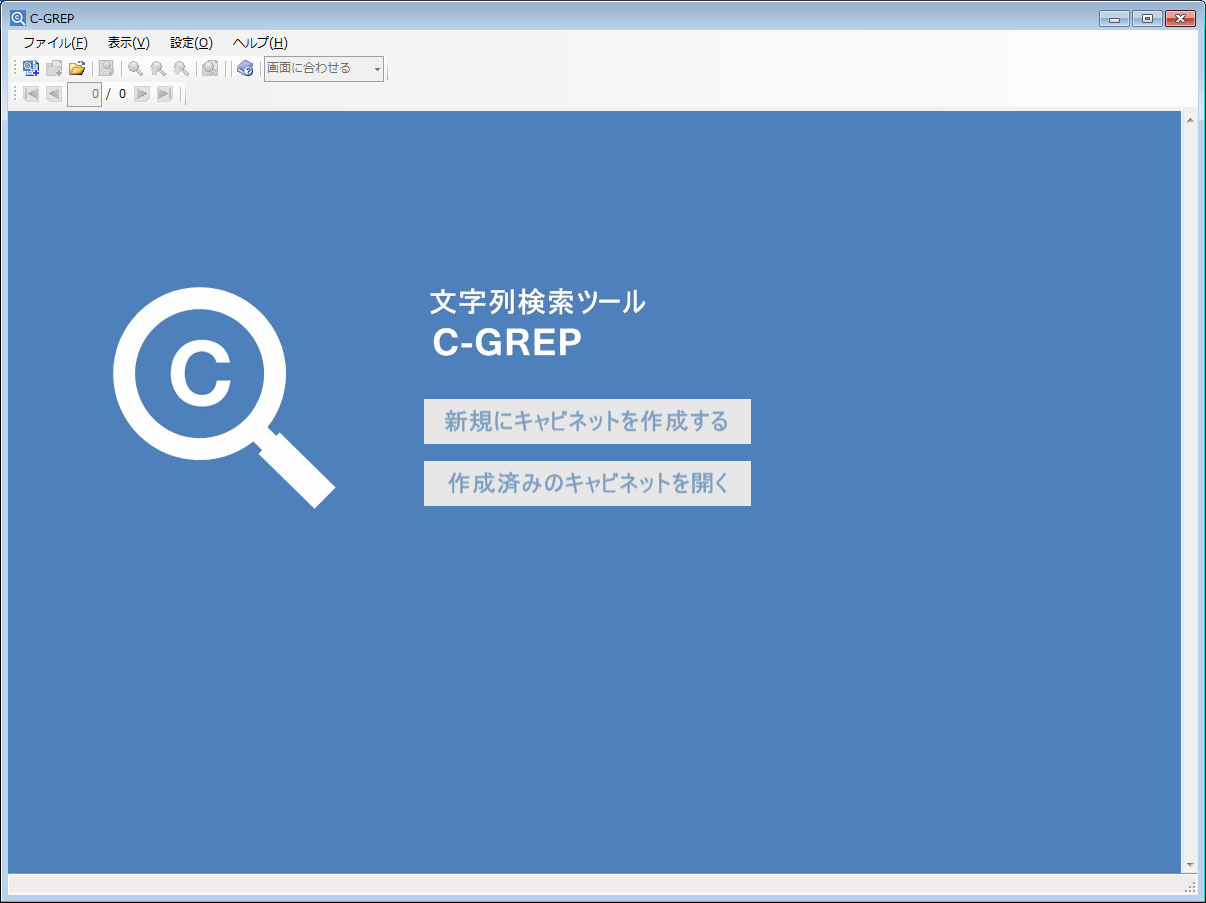Open the 表示(V) menu
The height and width of the screenshot is (903, 1206).
(x=128, y=43)
